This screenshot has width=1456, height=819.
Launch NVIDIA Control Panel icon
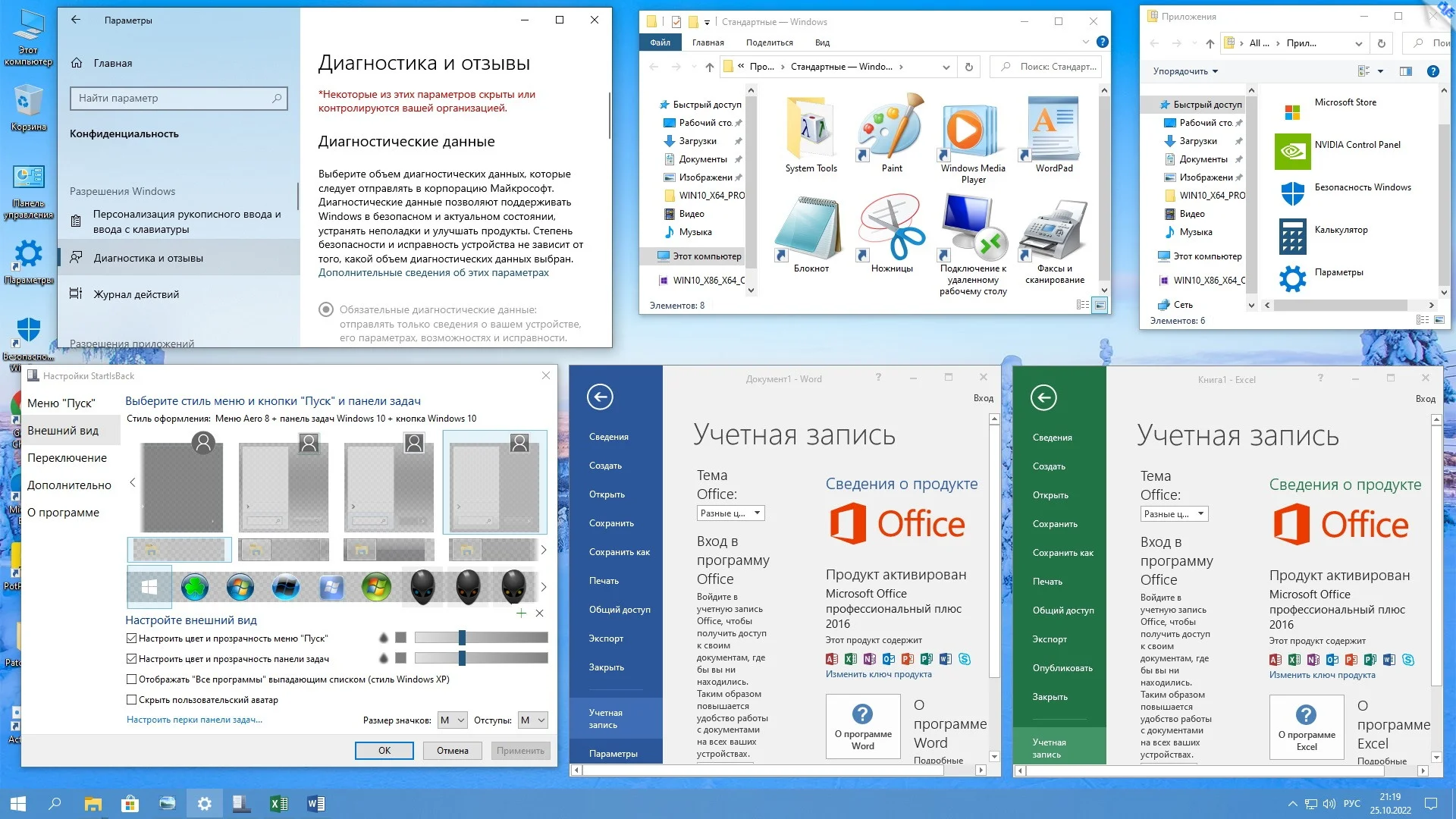(x=1292, y=150)
